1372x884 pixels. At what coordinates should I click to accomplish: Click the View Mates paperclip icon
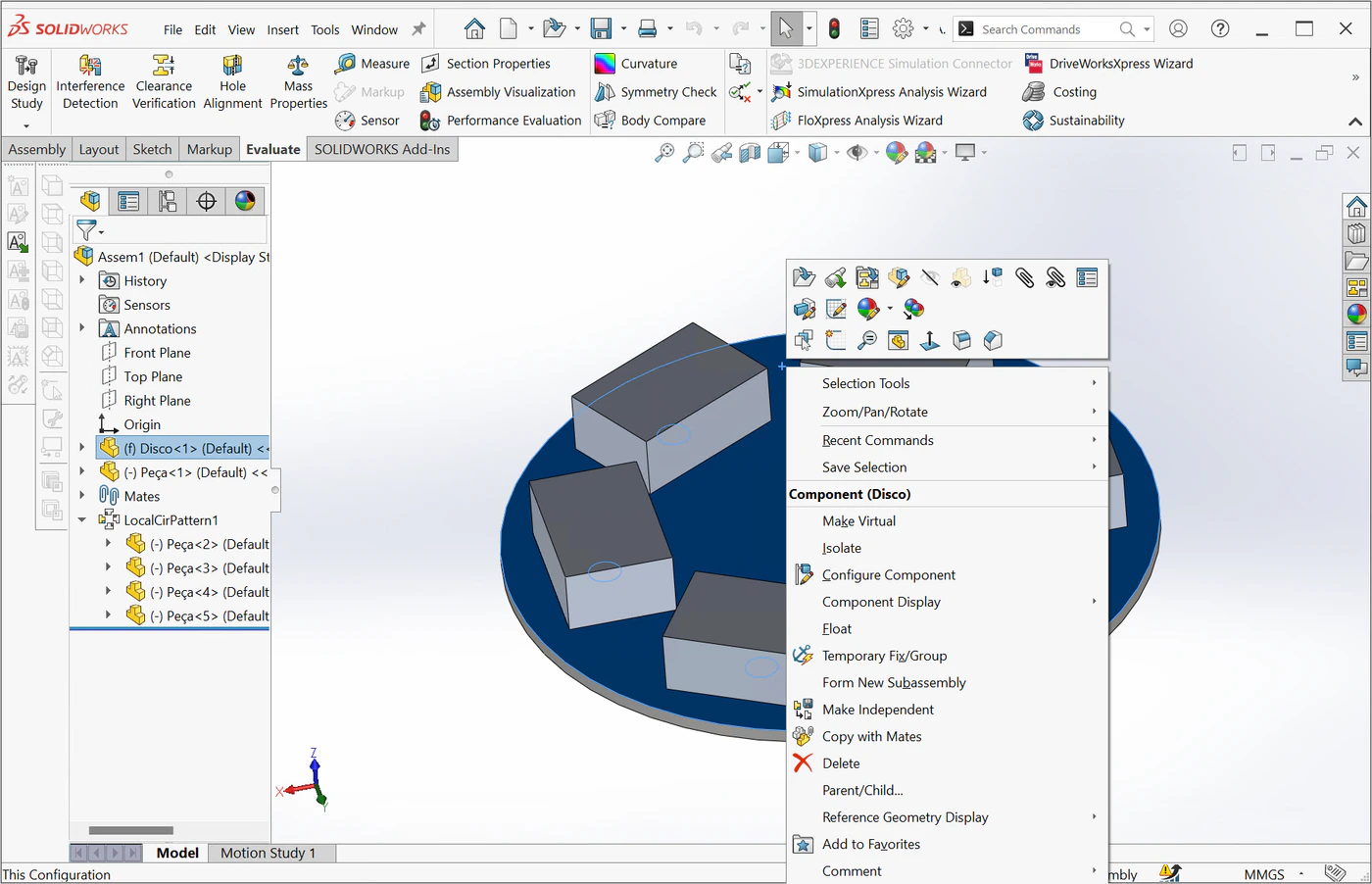[1024, 278]
